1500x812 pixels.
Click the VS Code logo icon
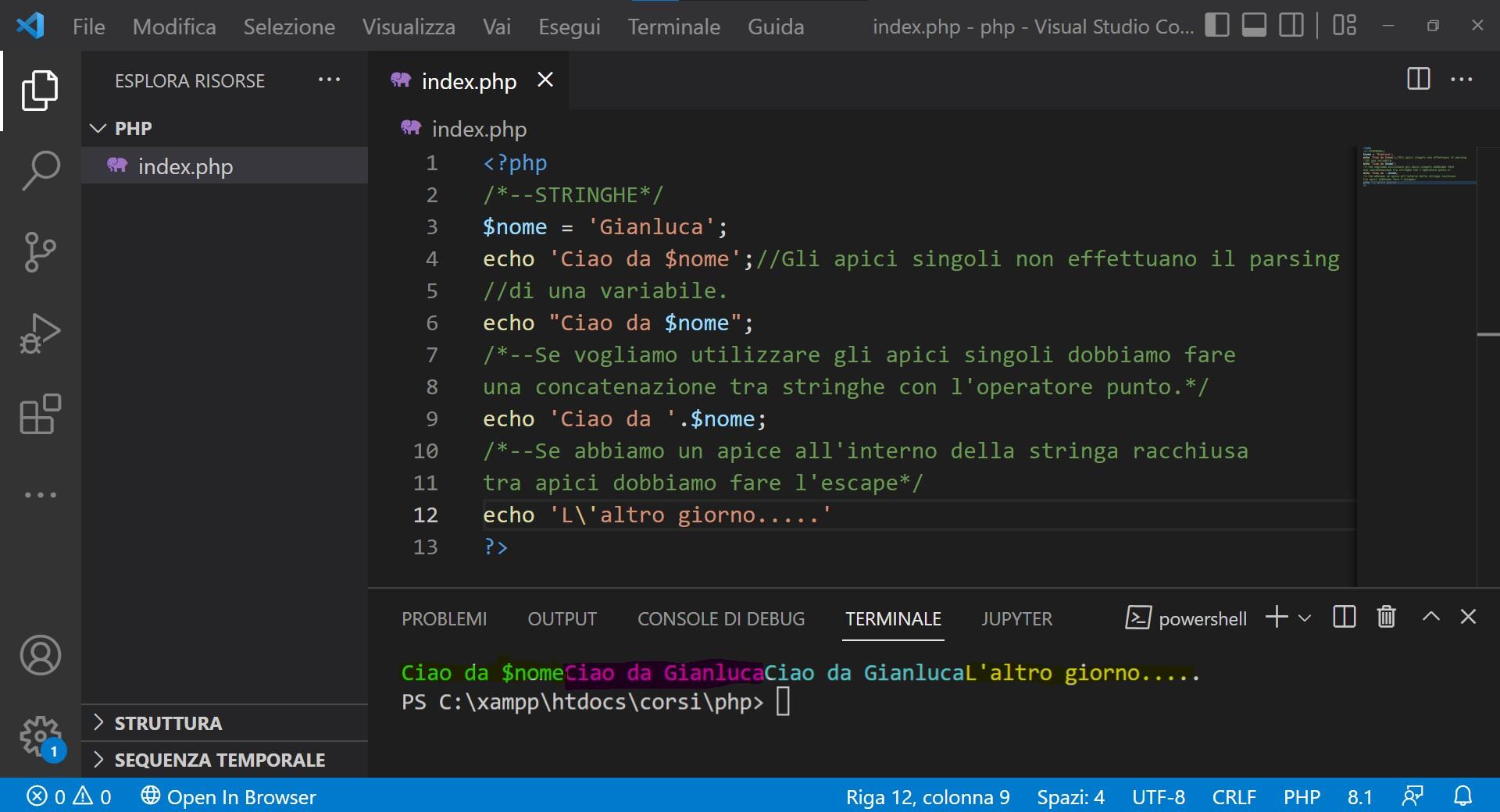pos(30,26)
